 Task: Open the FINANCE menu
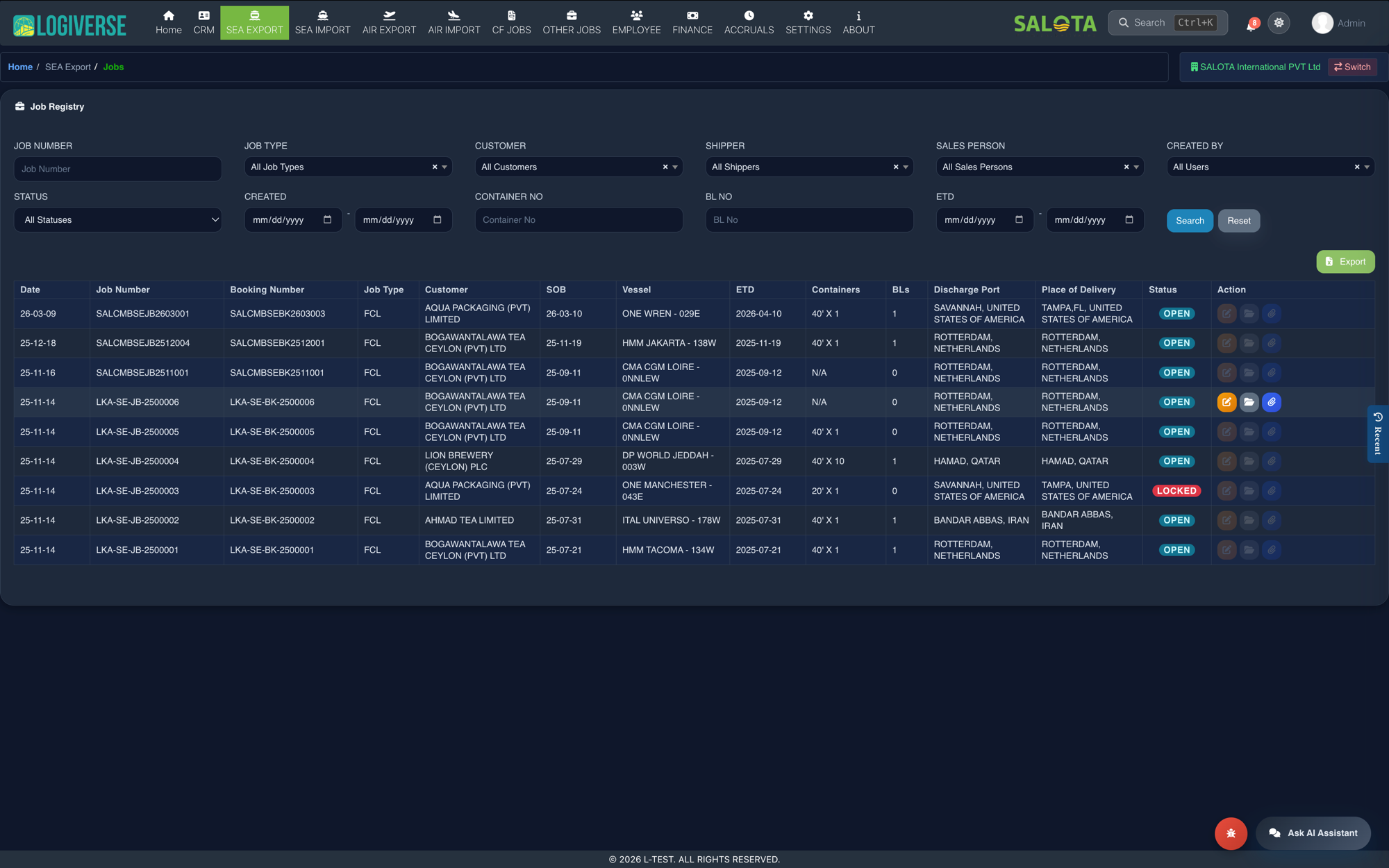(692, 23)
